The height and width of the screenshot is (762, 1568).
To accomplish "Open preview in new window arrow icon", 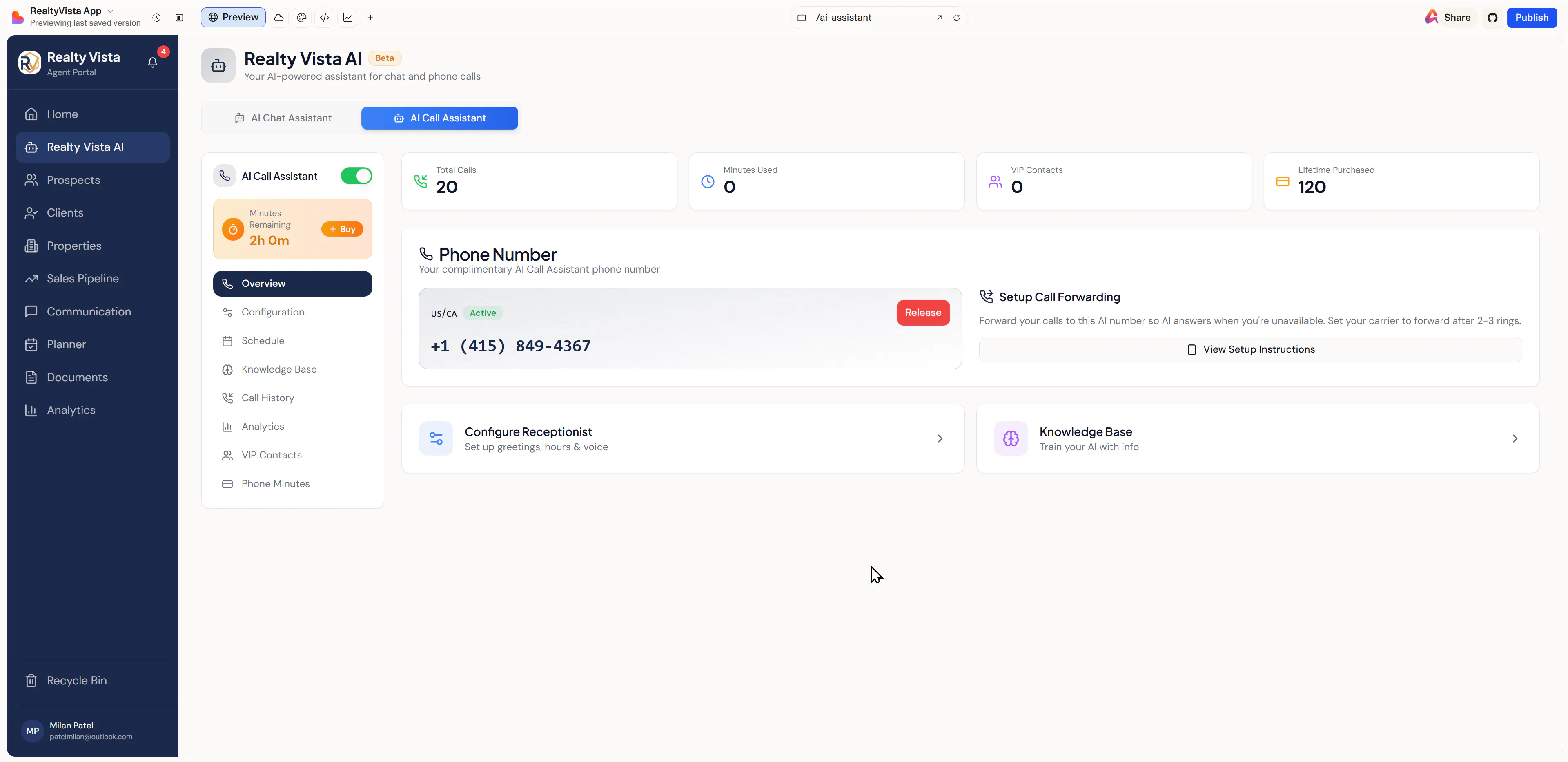I will click(939, 18).
